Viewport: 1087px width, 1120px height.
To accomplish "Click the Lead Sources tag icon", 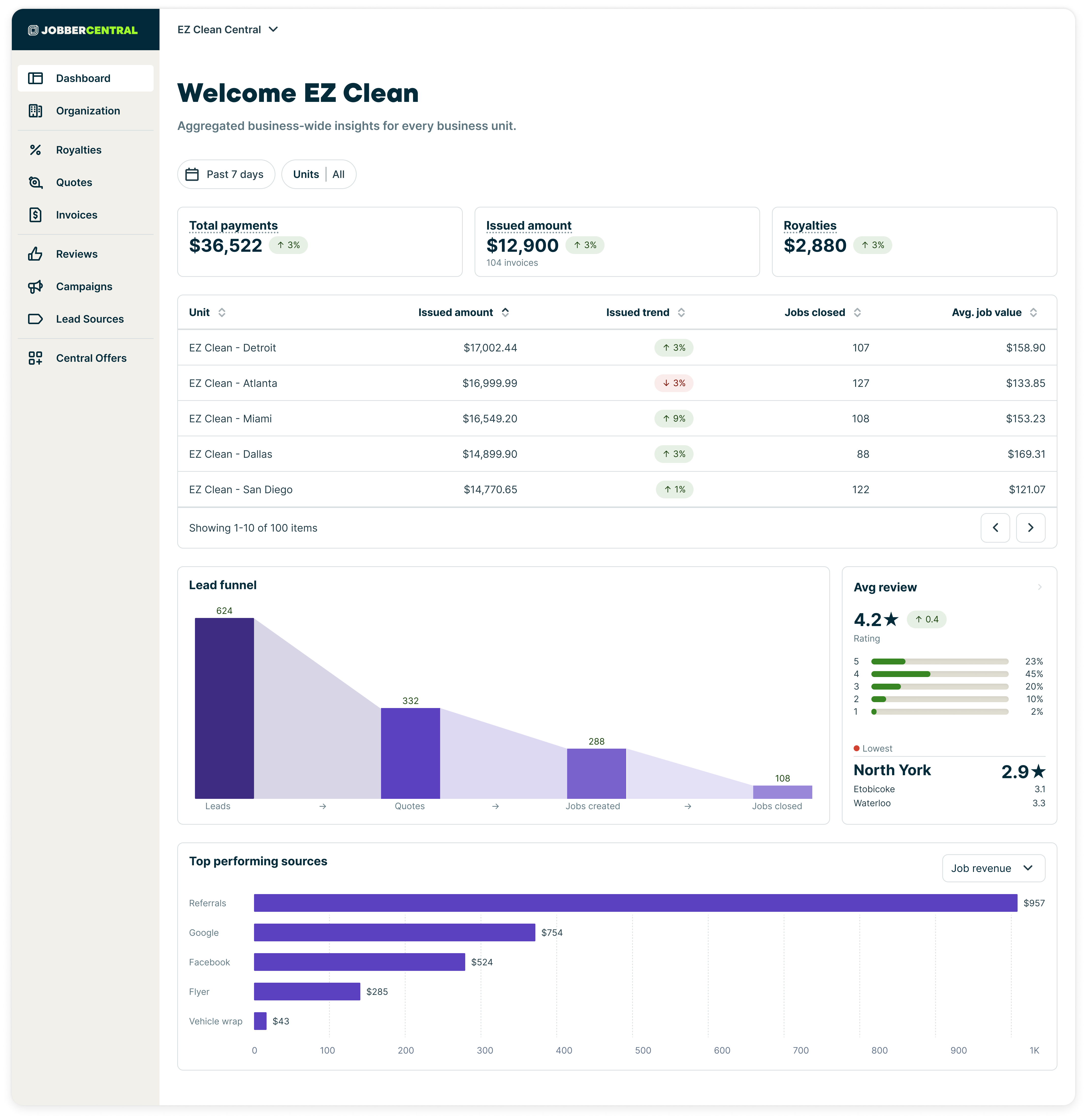I will (x=35, y=319).
